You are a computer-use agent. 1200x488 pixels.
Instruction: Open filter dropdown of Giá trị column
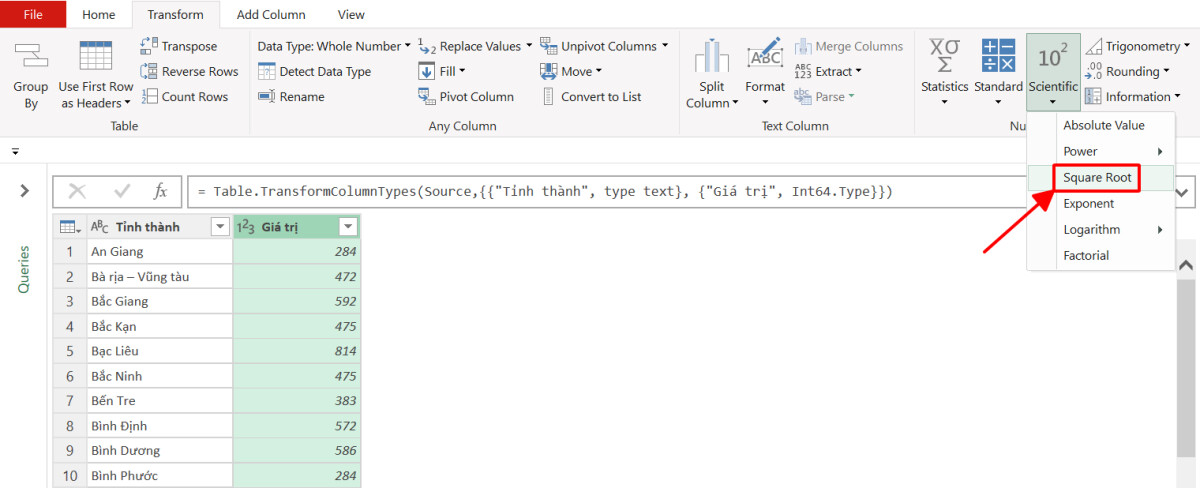348,226
